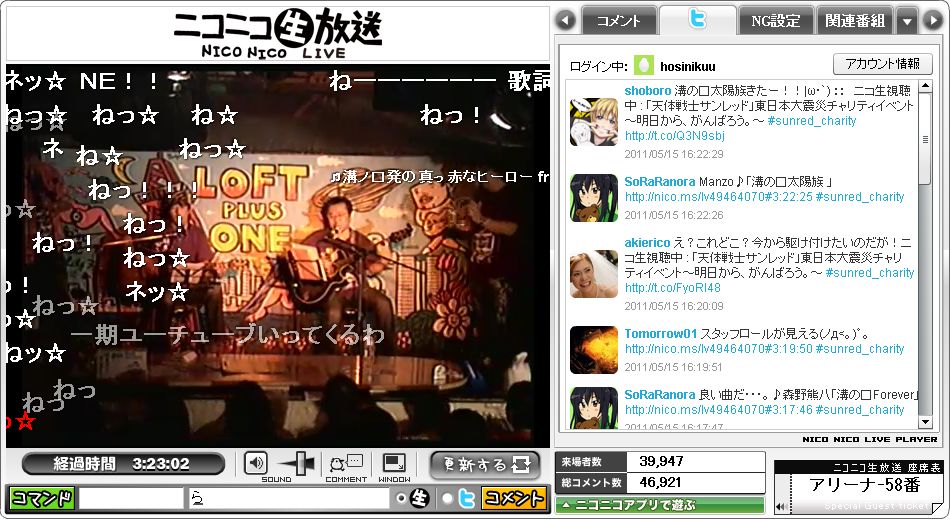
Task: Click the green コマンド button
Action: pos(41,499)
